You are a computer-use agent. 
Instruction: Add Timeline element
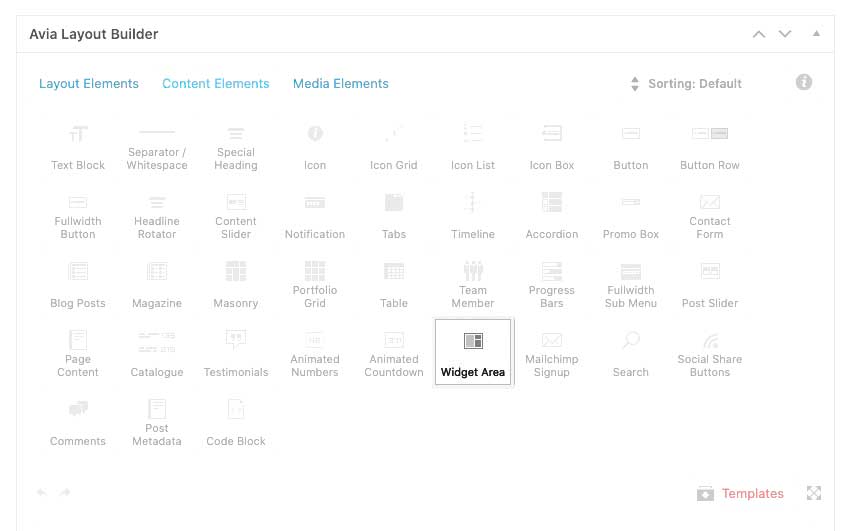coord(473,214)
